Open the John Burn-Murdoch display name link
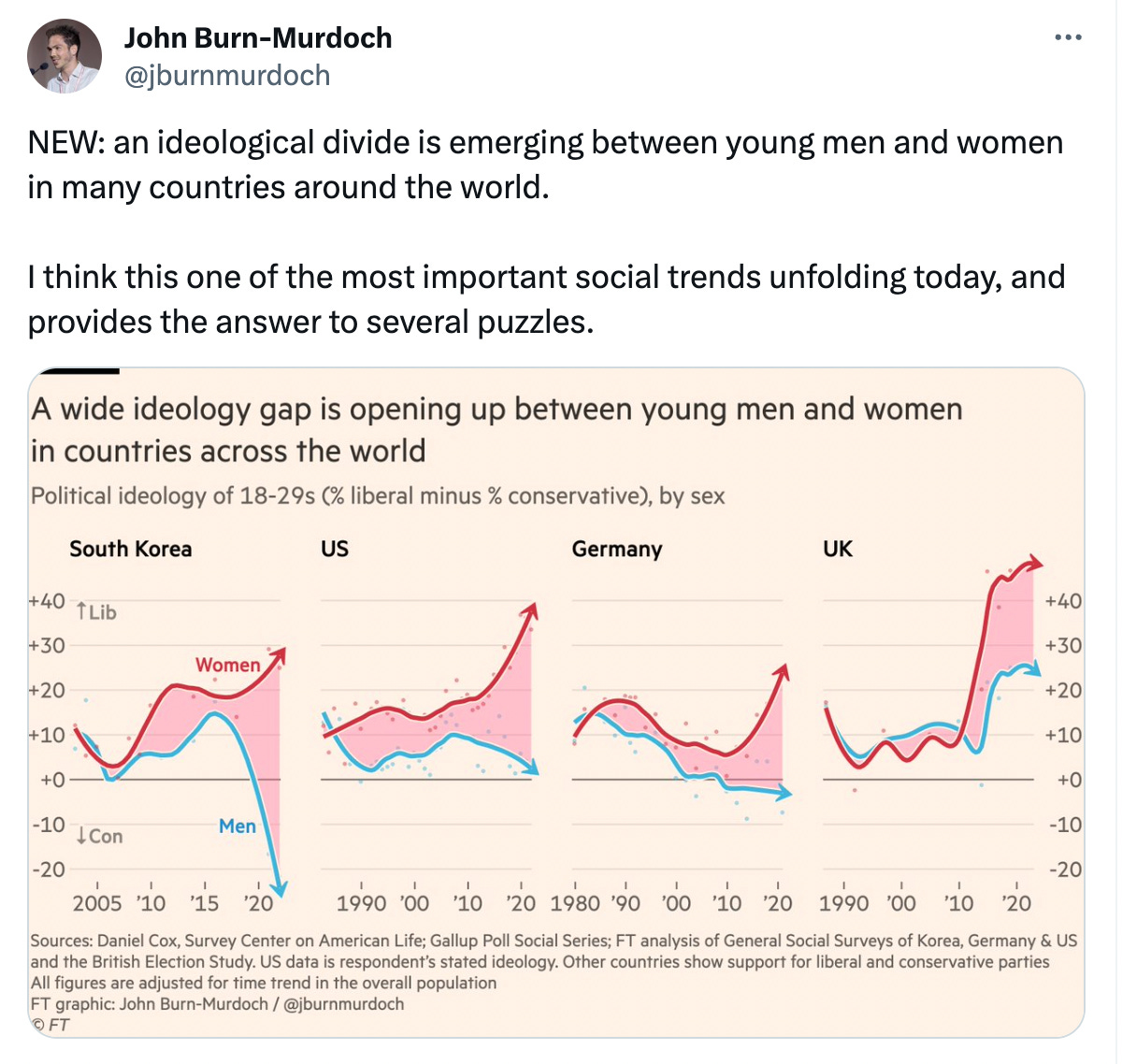This screenshot has height=1064, width=1122. click(258, 37)
